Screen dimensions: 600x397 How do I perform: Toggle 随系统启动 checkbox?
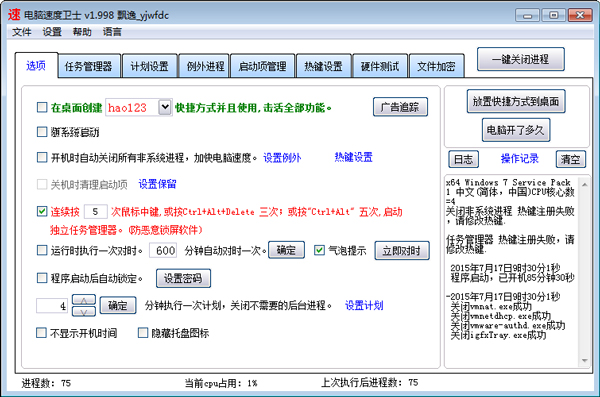coord(42,132)
